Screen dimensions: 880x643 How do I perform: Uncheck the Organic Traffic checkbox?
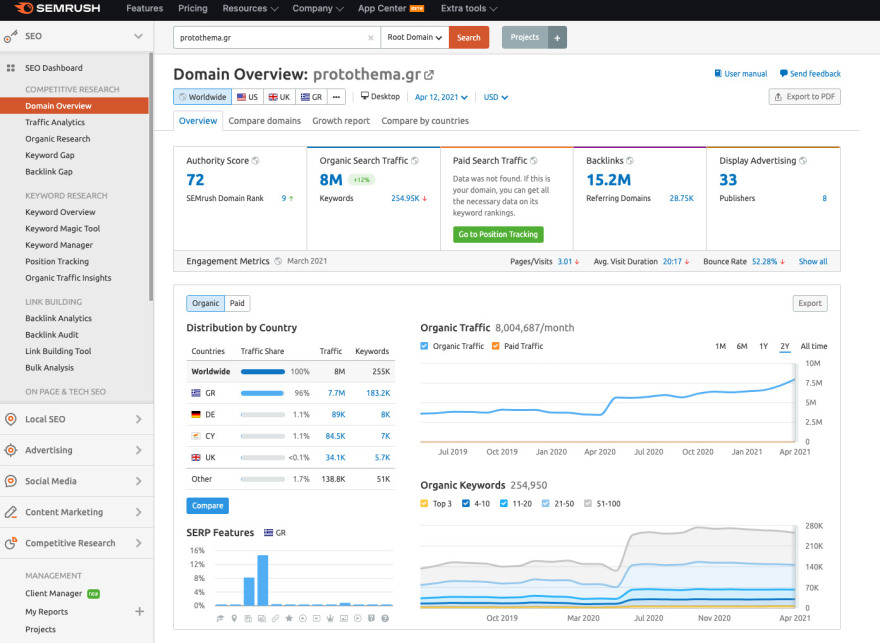point(425,346)
